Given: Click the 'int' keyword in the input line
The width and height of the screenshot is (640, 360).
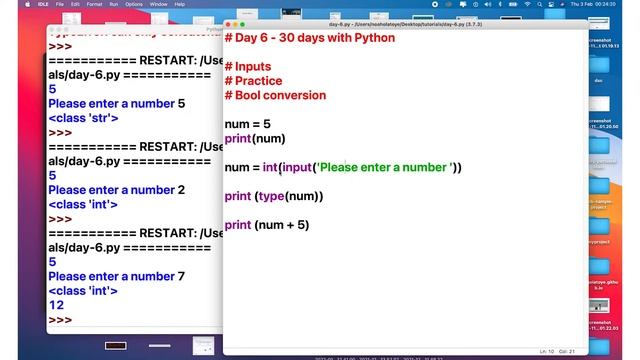Looking at the screenshot, I should [x=270, y=167].
